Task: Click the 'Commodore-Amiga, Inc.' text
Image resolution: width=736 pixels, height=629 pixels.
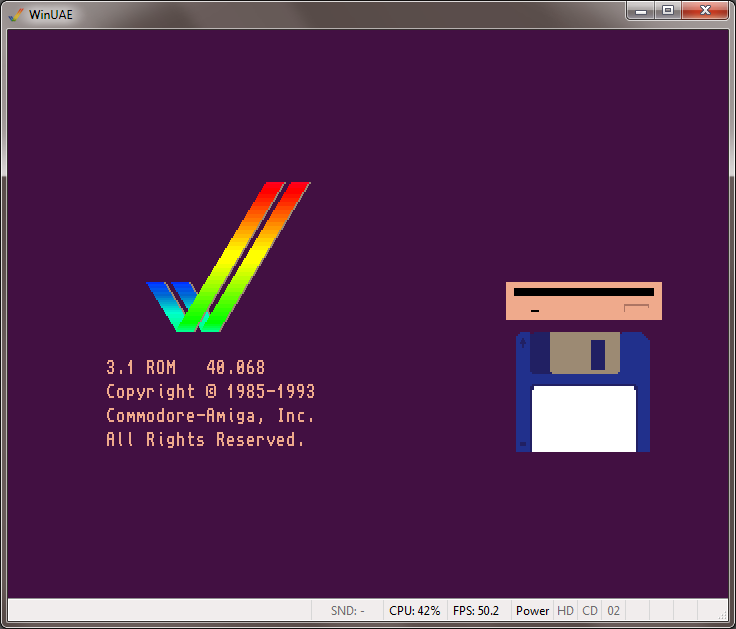Action: tap(210, 415)
